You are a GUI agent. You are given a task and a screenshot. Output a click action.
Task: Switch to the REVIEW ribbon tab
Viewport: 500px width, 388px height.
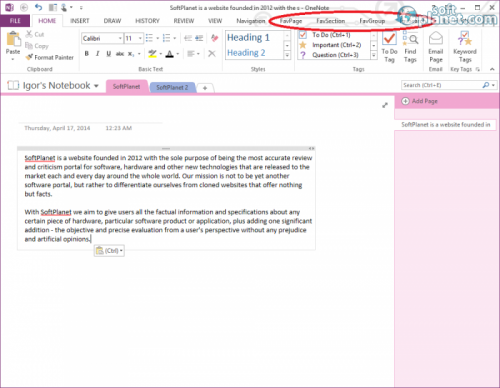click(184, 21)
